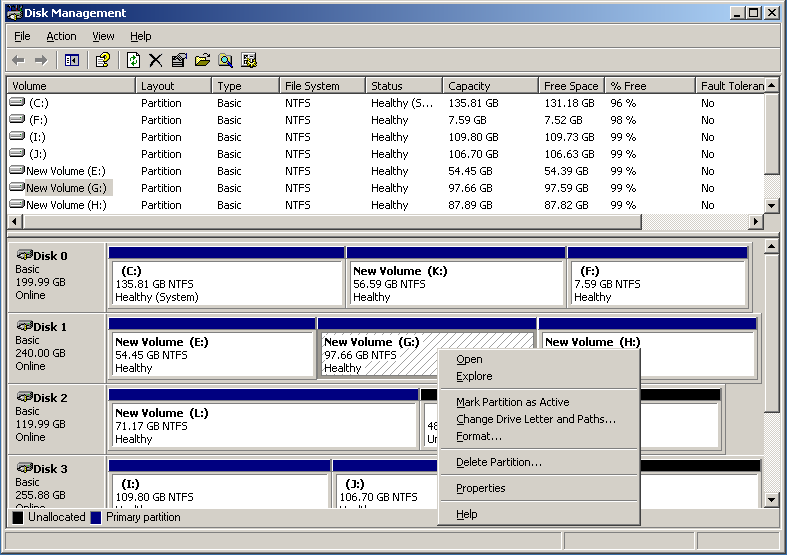Sort by the Capacity column header
This screenshot has height=555, width=787.
point(490,86)
